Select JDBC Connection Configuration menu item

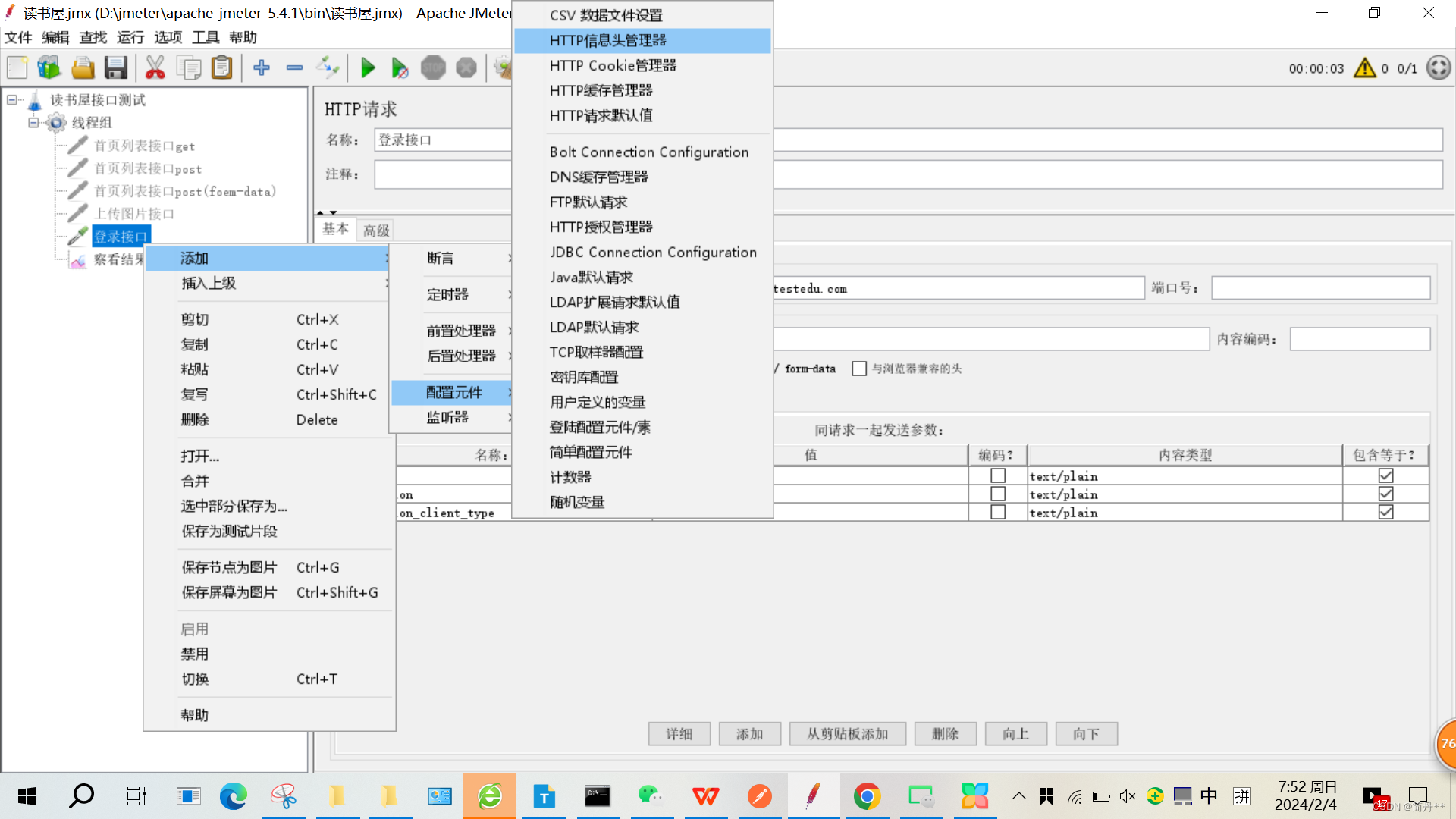point(642,252)
